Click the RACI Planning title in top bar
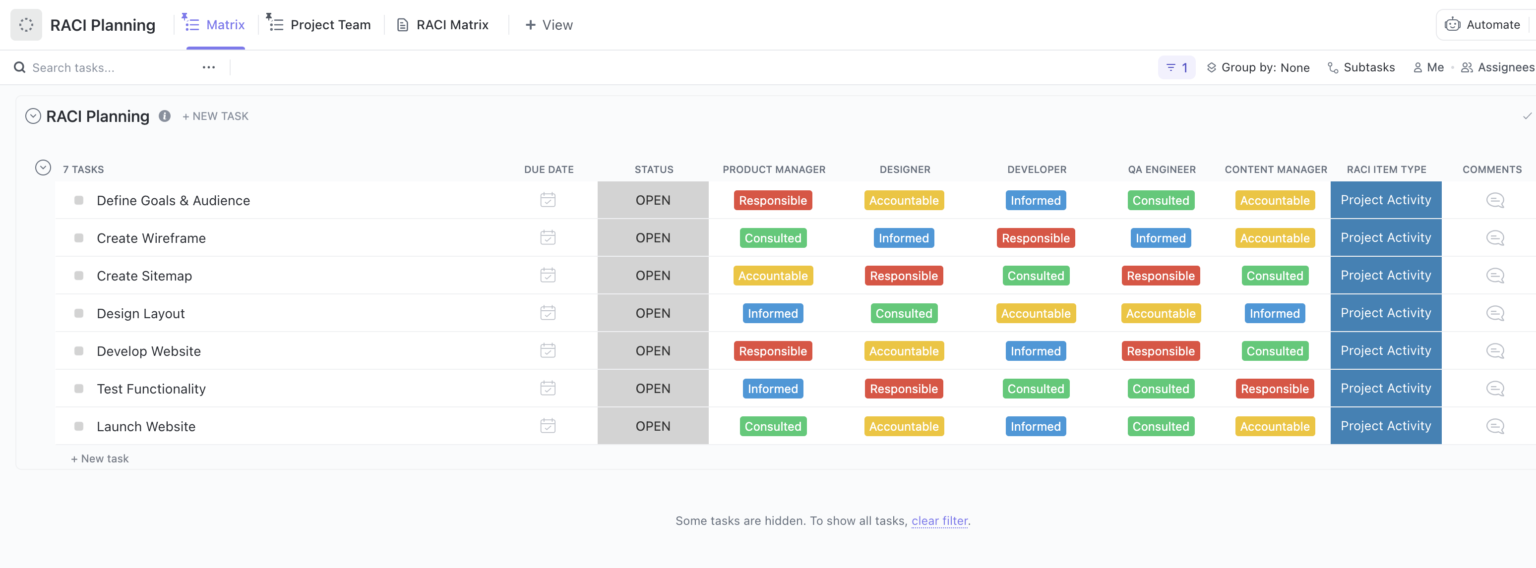Screen dimensions: 1536x568 (x=103, y=25)
